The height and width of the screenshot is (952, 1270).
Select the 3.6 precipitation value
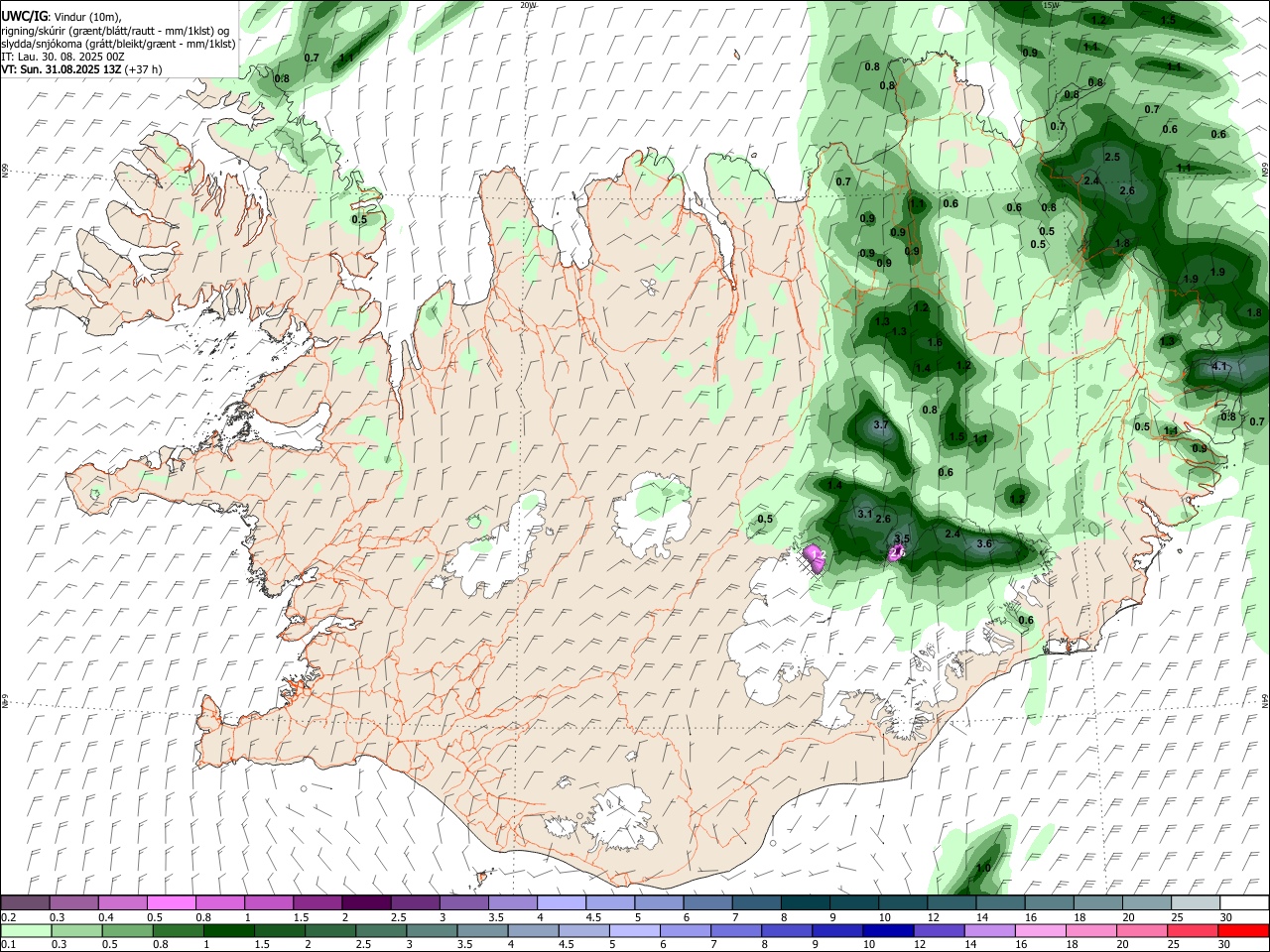(x=984, y=544)
